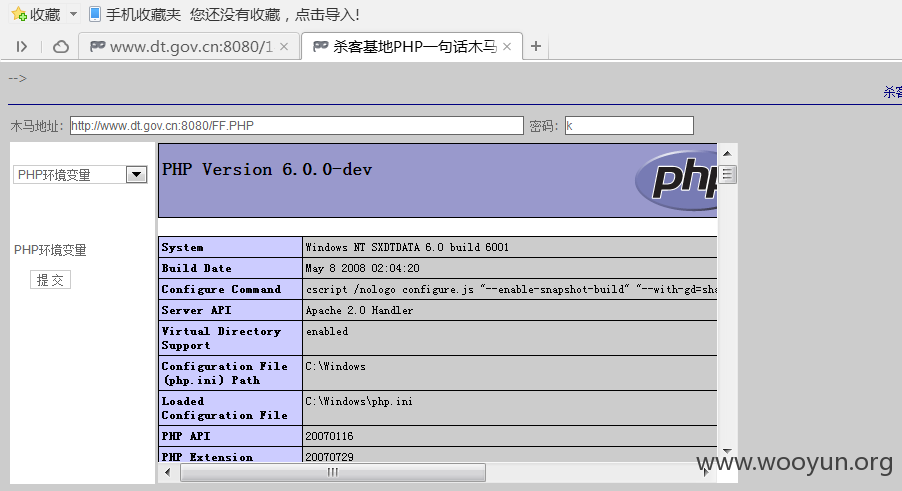Click the PHP环境变量 label above submit
902x491 pixels.
pos(50,250)
